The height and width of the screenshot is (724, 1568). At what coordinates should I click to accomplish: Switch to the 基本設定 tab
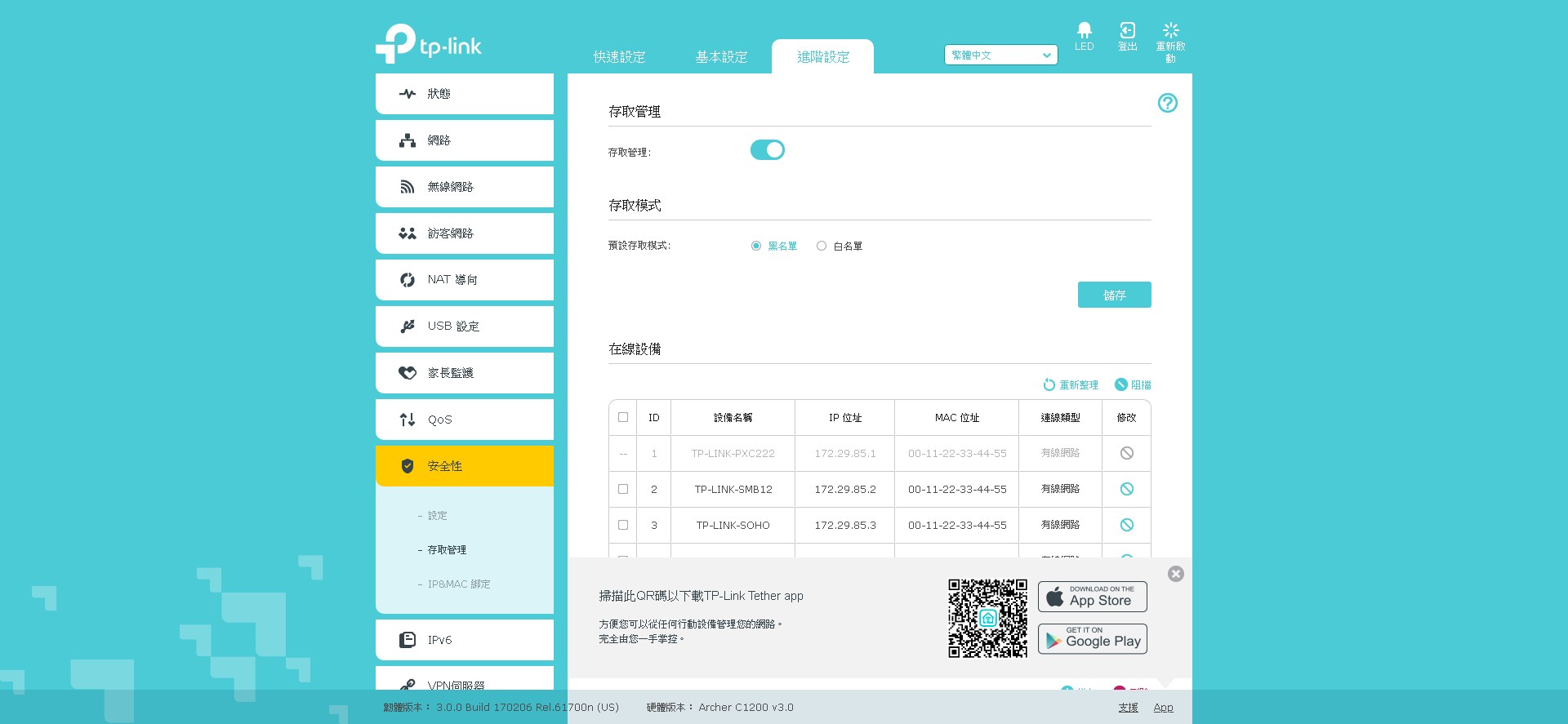[721, 56]
